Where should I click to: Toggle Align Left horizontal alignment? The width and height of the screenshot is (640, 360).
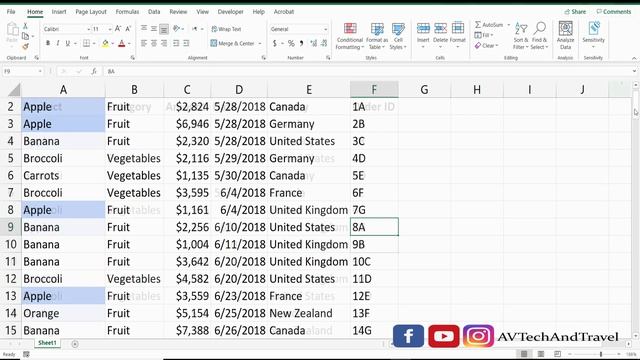144,43
